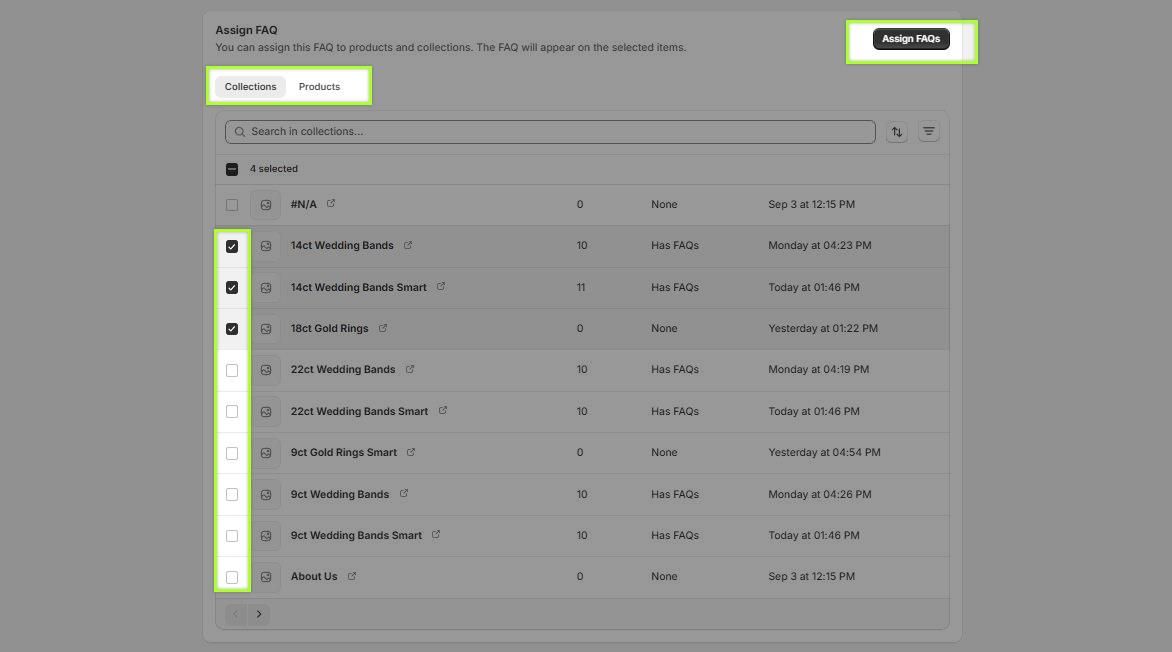Viewport: 1172px width, 652px height.
Task: Uncheck the 14ct Wedding Bands Smart checkbox
Action: [232, 288]
